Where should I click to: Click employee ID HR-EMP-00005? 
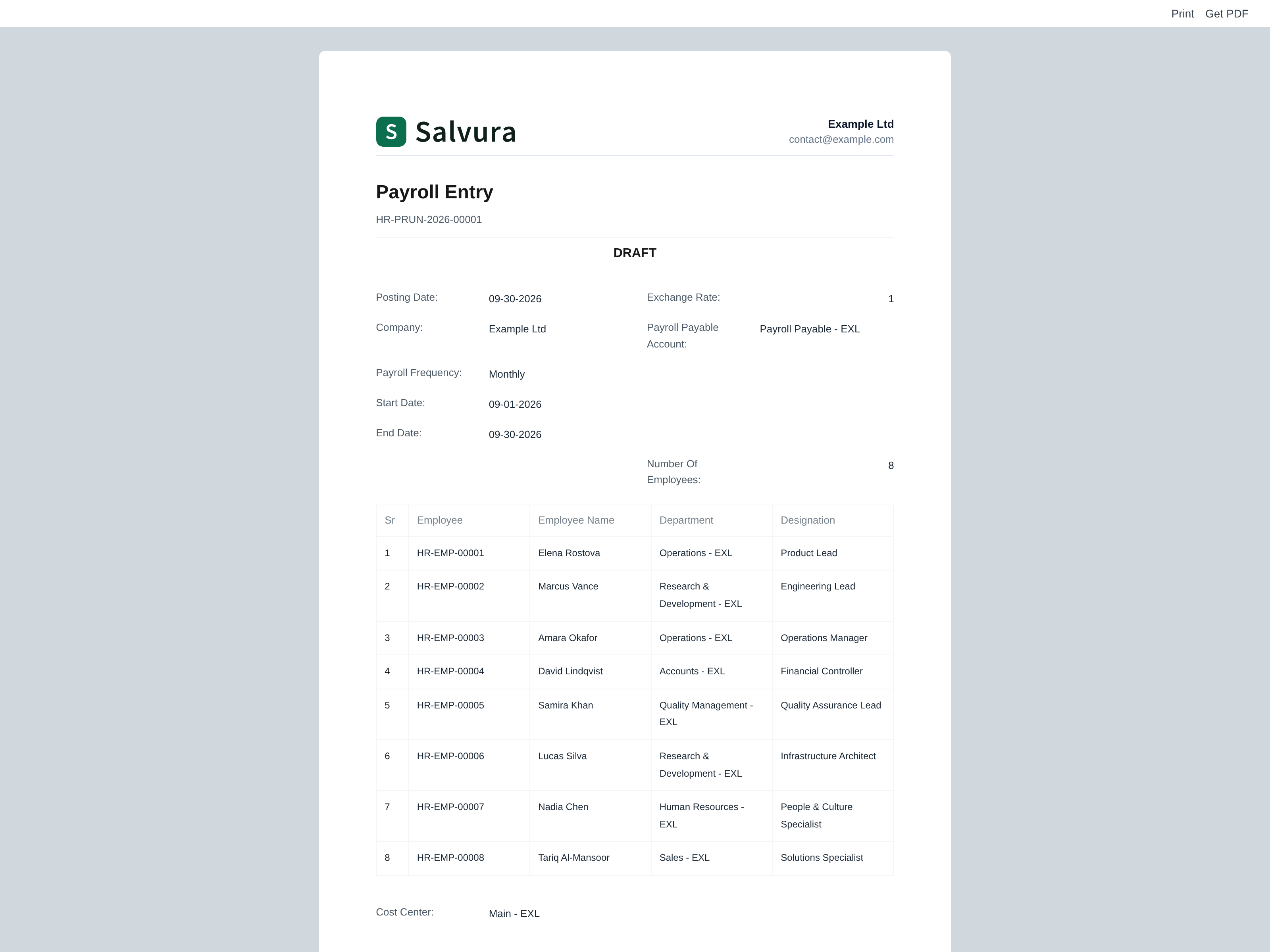tap(450, 705)
